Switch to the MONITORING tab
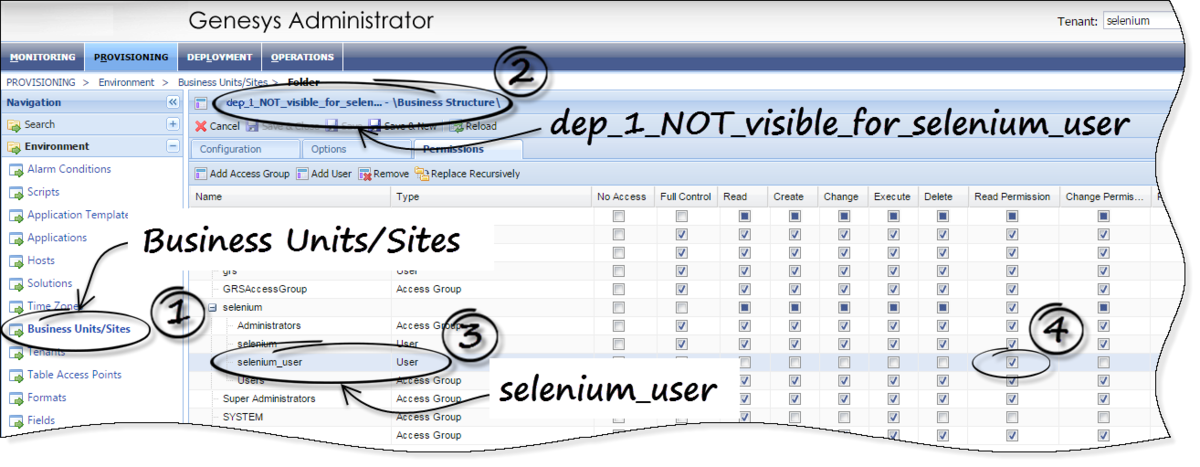Image resolution: width=1200 pixels, height=467 pixels. (x=43, y=57)
